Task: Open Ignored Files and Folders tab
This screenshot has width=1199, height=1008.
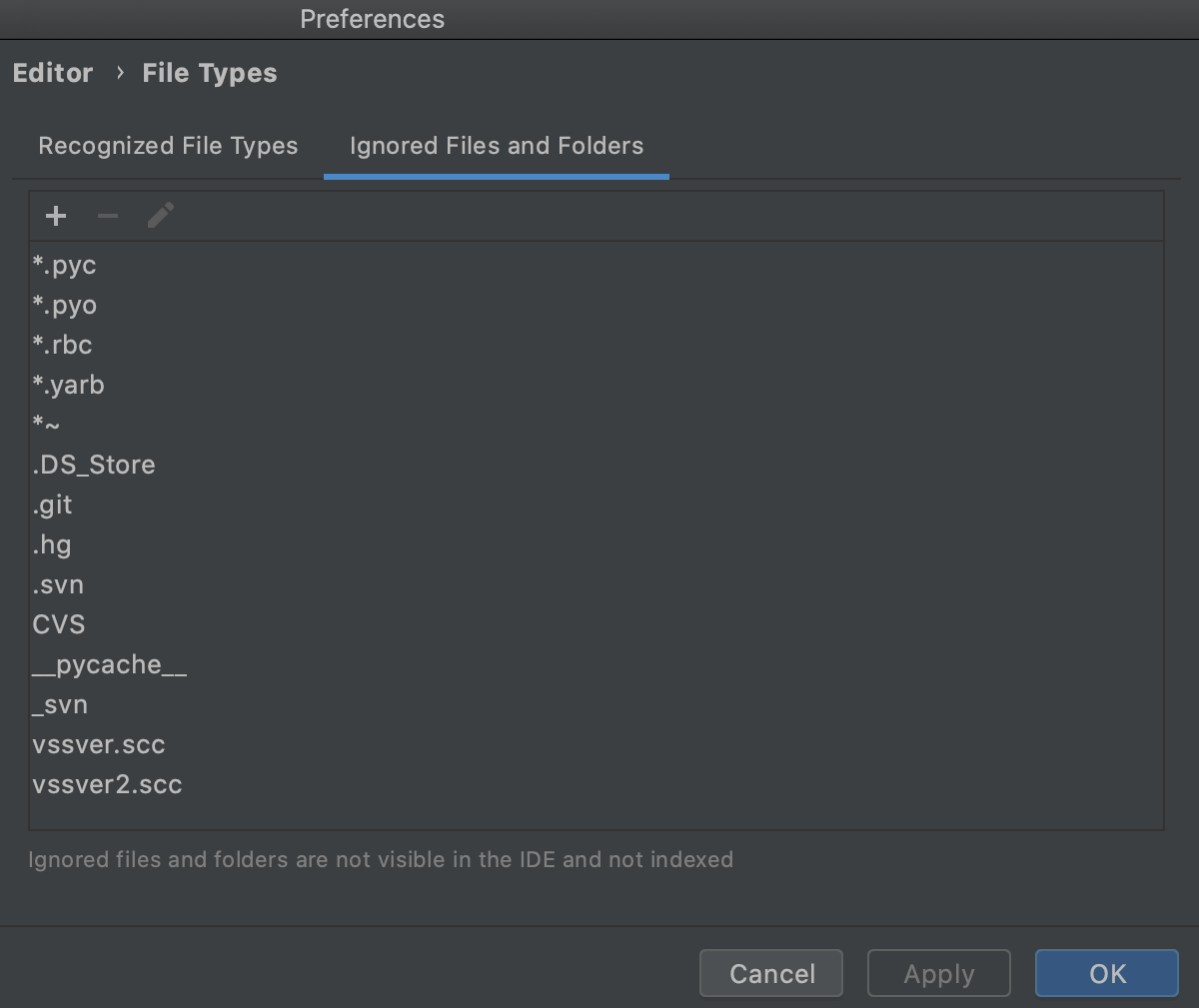Action: click(497, 146)
